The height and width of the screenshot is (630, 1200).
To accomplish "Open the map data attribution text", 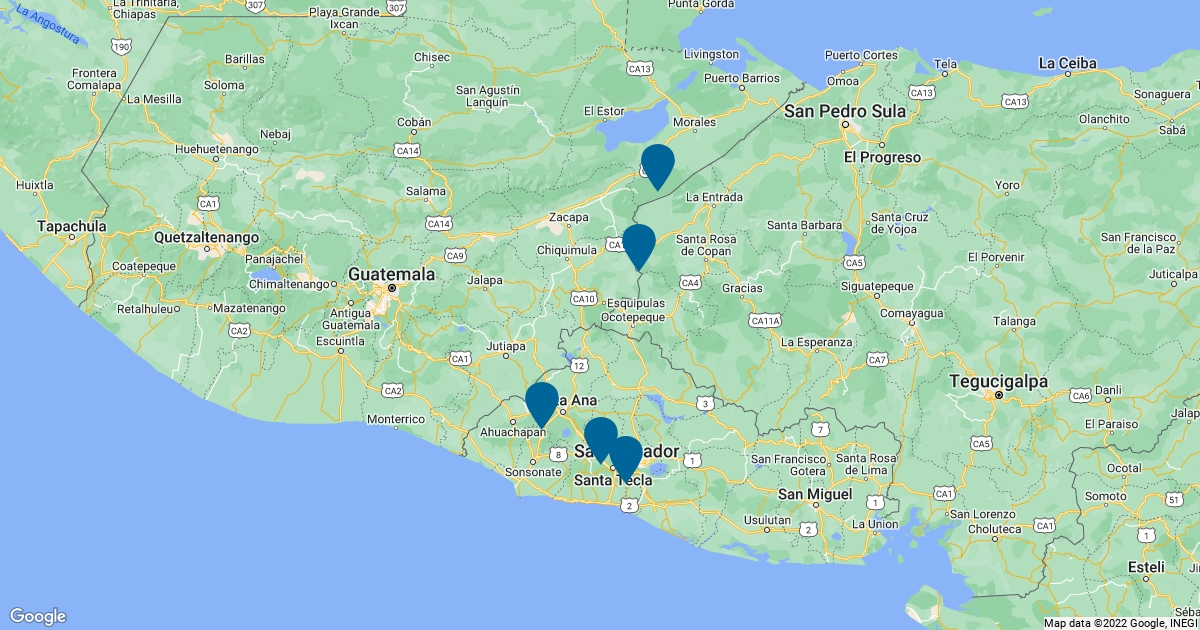I will coord(1118,623).
